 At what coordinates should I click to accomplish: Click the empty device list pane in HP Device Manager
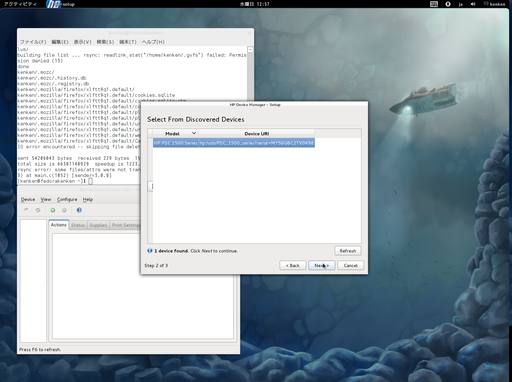click(x=33, y=281)
